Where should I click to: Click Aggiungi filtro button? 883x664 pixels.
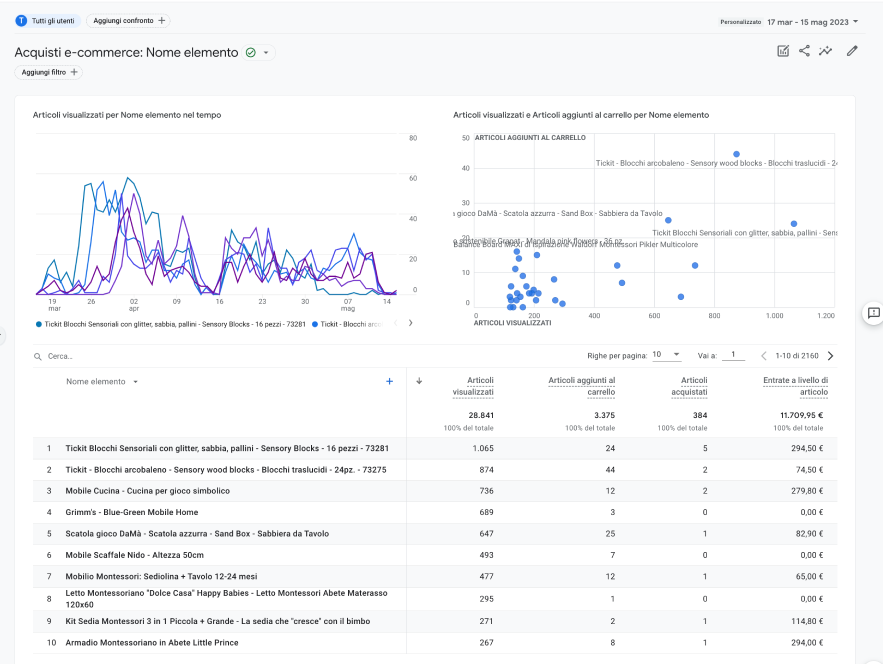click(x=50, y=72)
